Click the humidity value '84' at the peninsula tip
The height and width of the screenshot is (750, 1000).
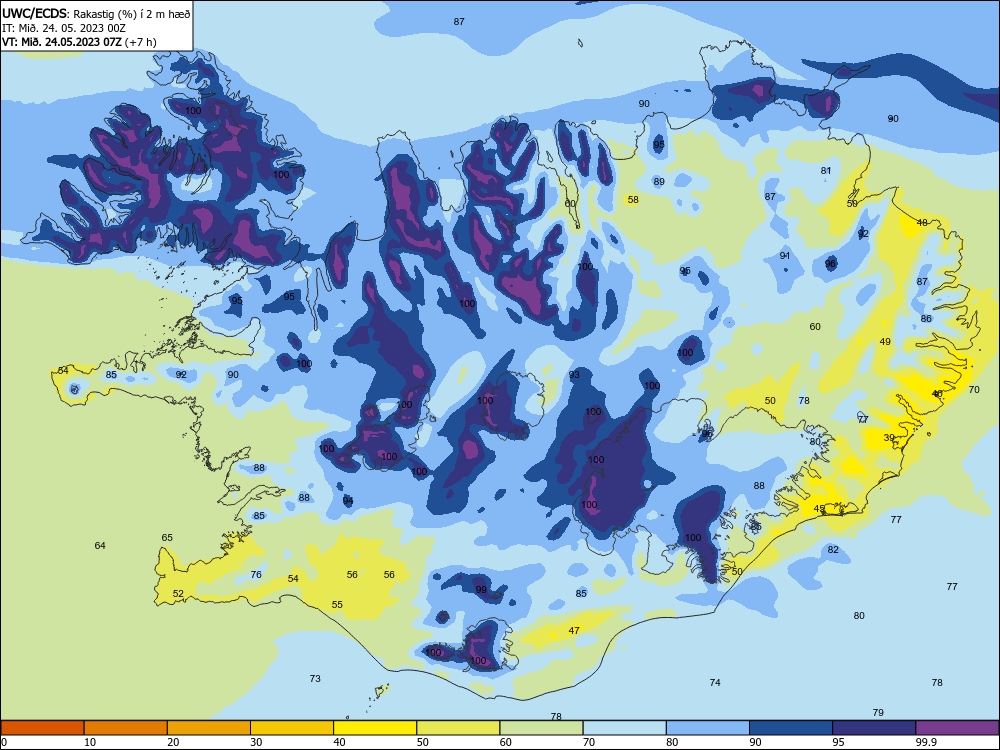[x=63, y=371]
